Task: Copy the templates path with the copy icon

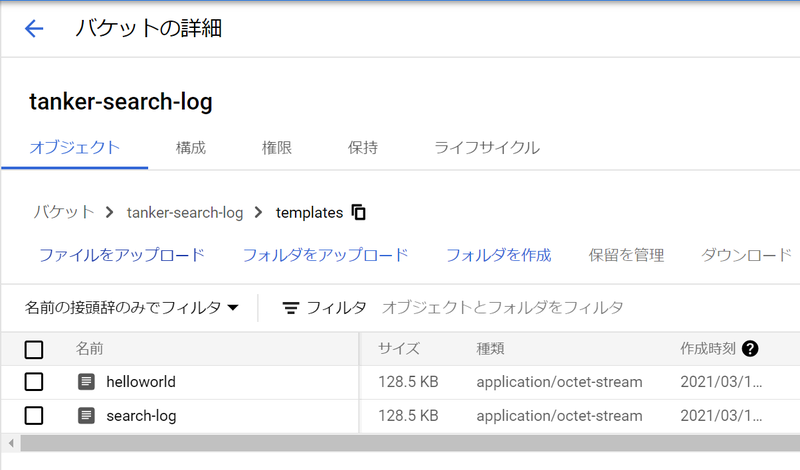Action: [x=359, y=212]
